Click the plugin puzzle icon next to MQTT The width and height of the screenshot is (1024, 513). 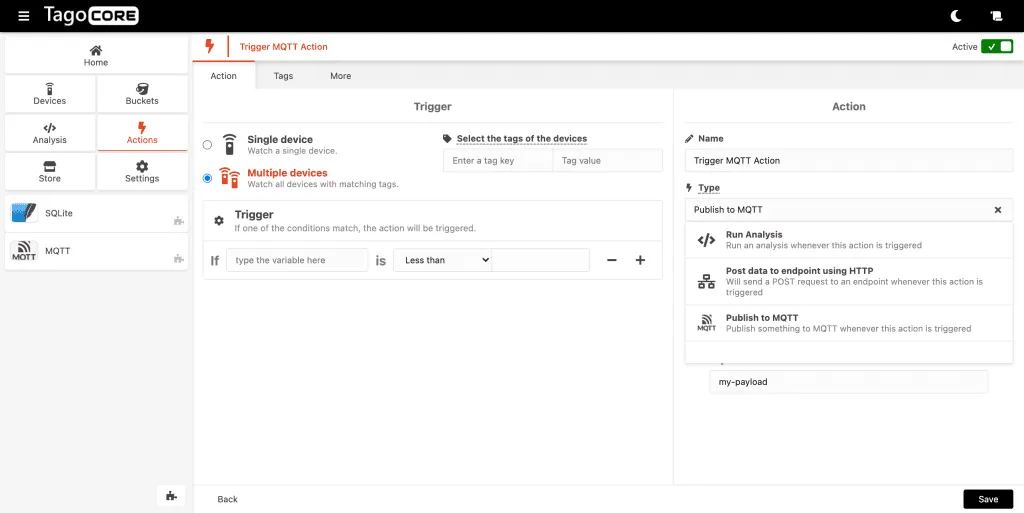(178, 259)
